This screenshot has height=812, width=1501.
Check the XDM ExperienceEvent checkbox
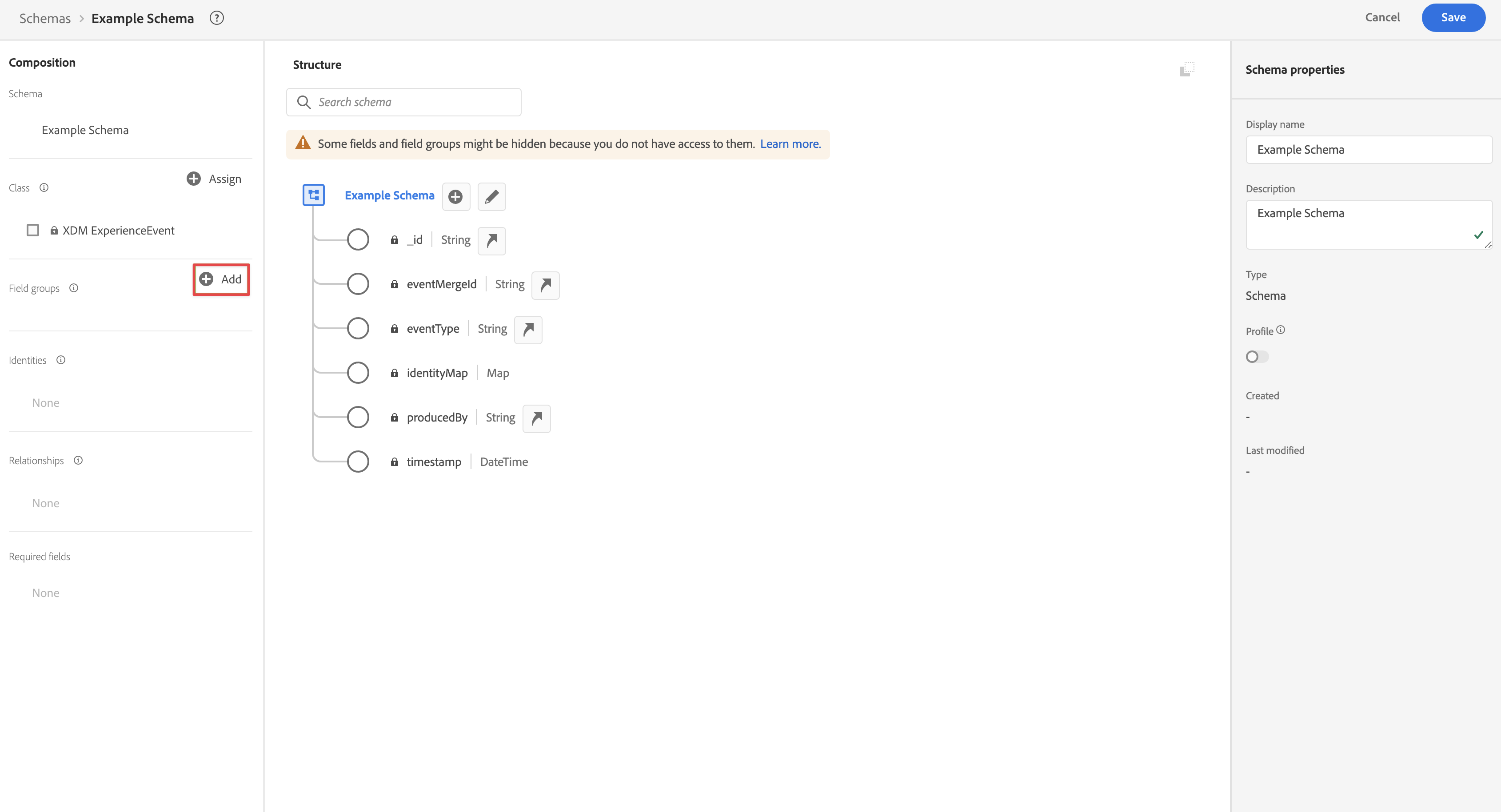(x=32, y=230)
